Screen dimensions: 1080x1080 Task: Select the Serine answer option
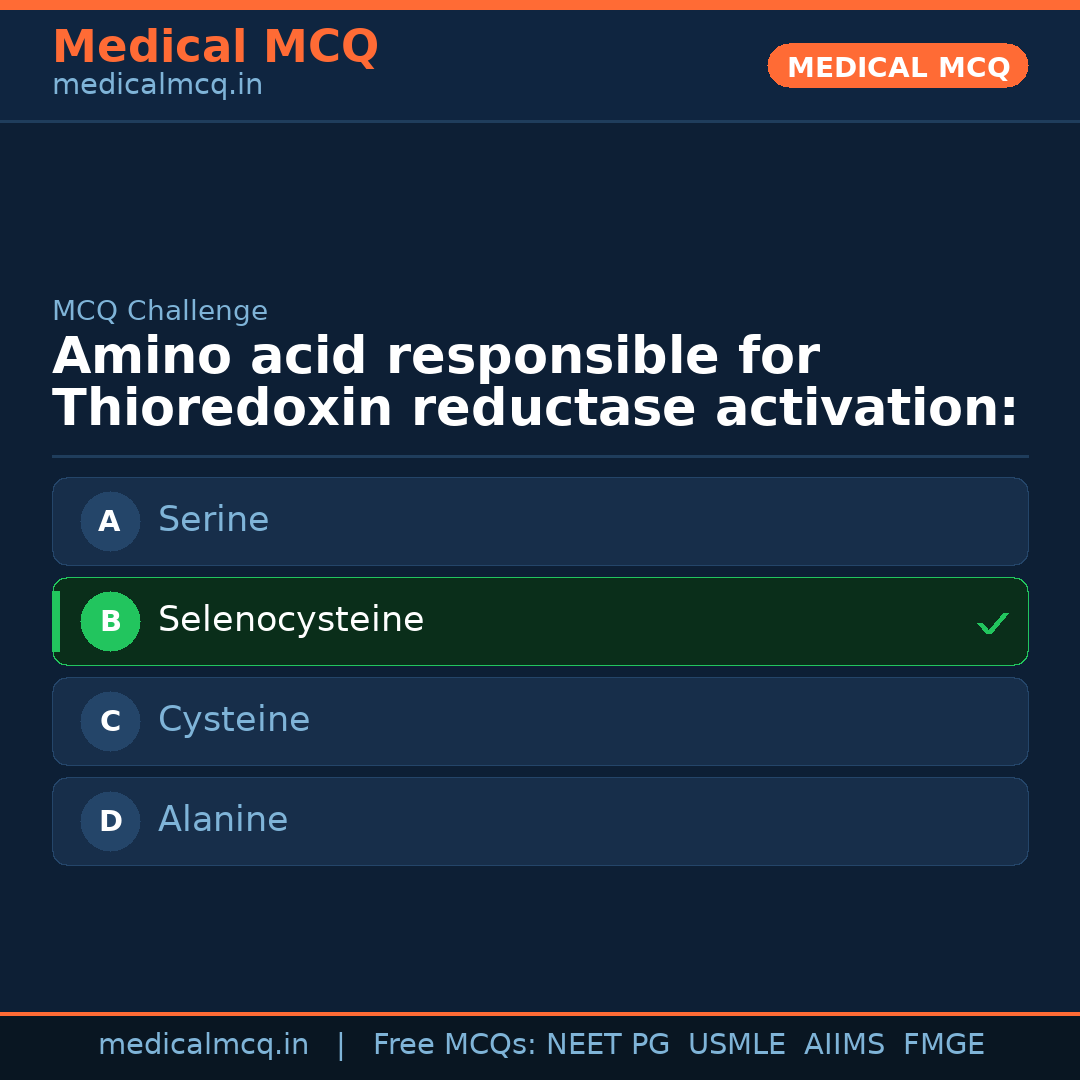pos(540,521)
